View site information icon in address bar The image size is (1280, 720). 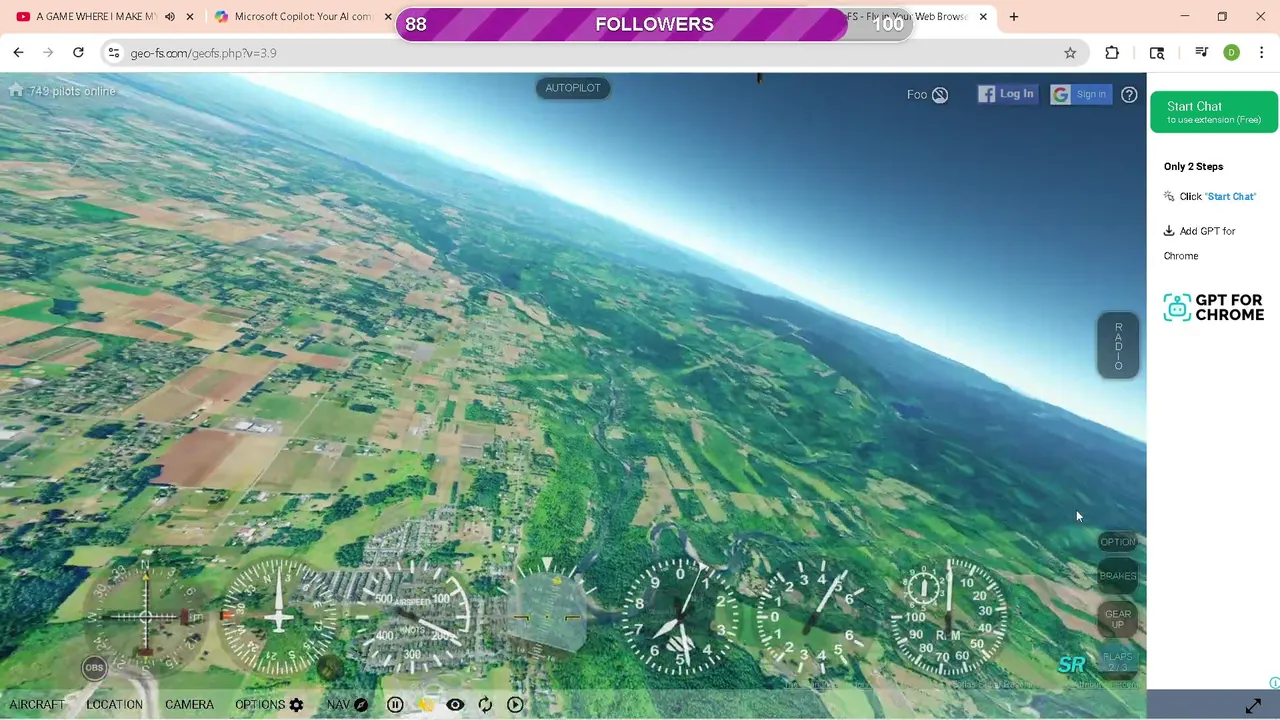(114, 53)
